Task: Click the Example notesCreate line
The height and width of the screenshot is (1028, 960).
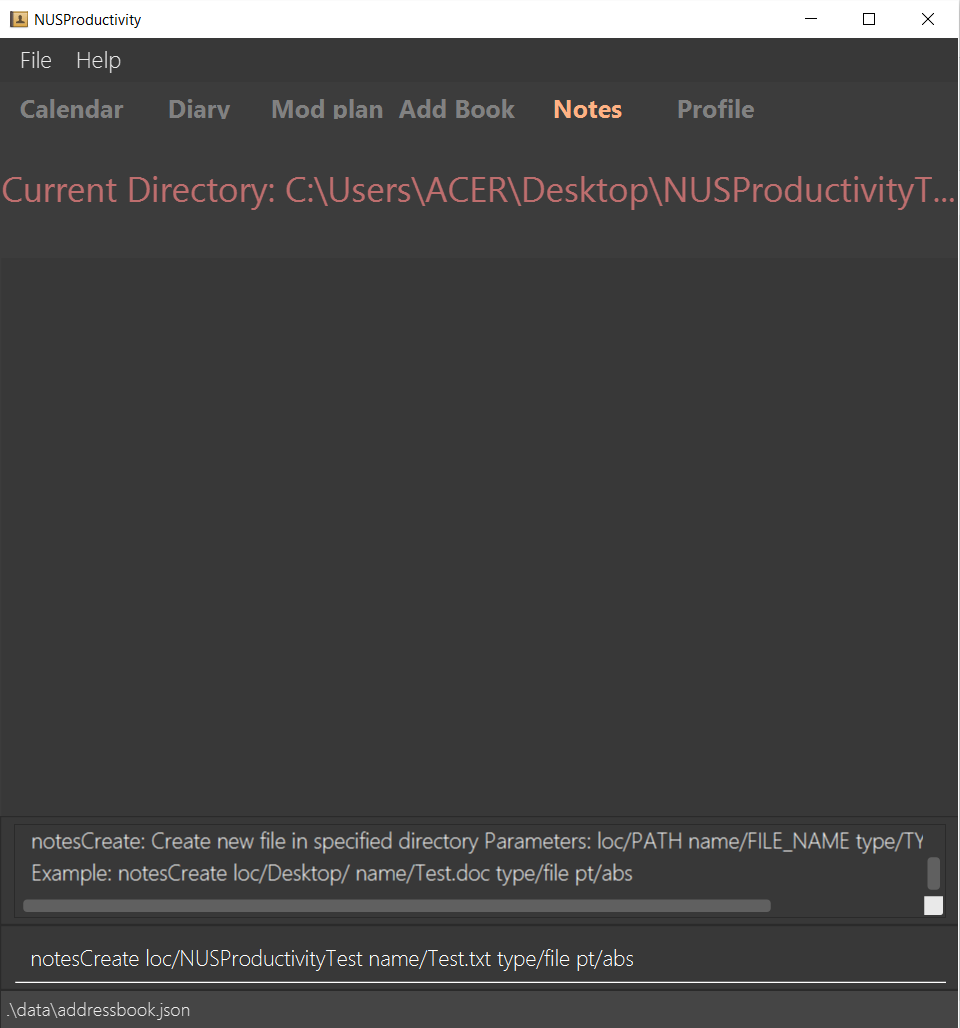Action: click(332, 873)
